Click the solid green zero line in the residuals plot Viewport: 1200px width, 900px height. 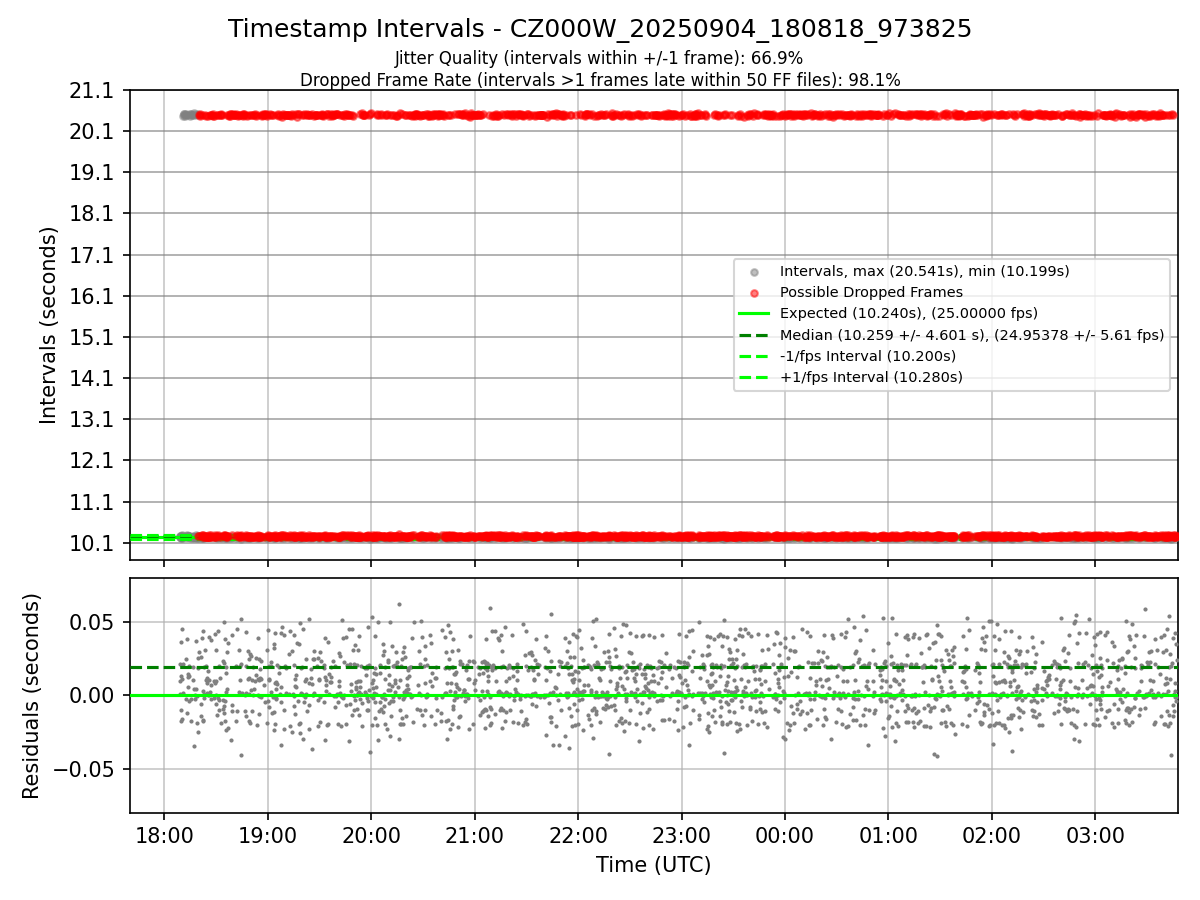(653, 695)
